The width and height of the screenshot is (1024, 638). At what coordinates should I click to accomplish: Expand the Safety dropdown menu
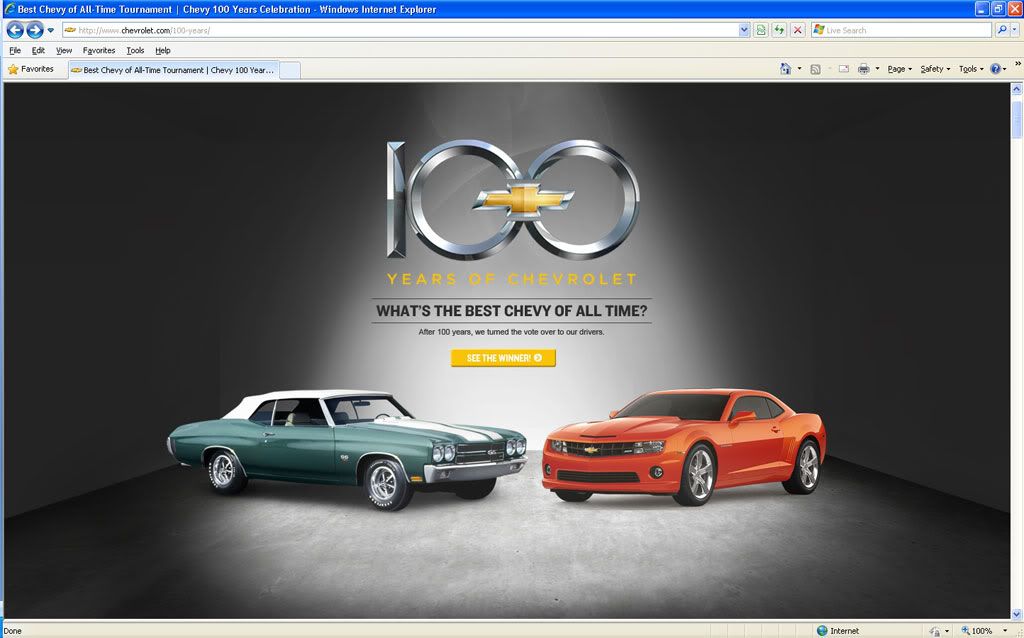point(935,69)
